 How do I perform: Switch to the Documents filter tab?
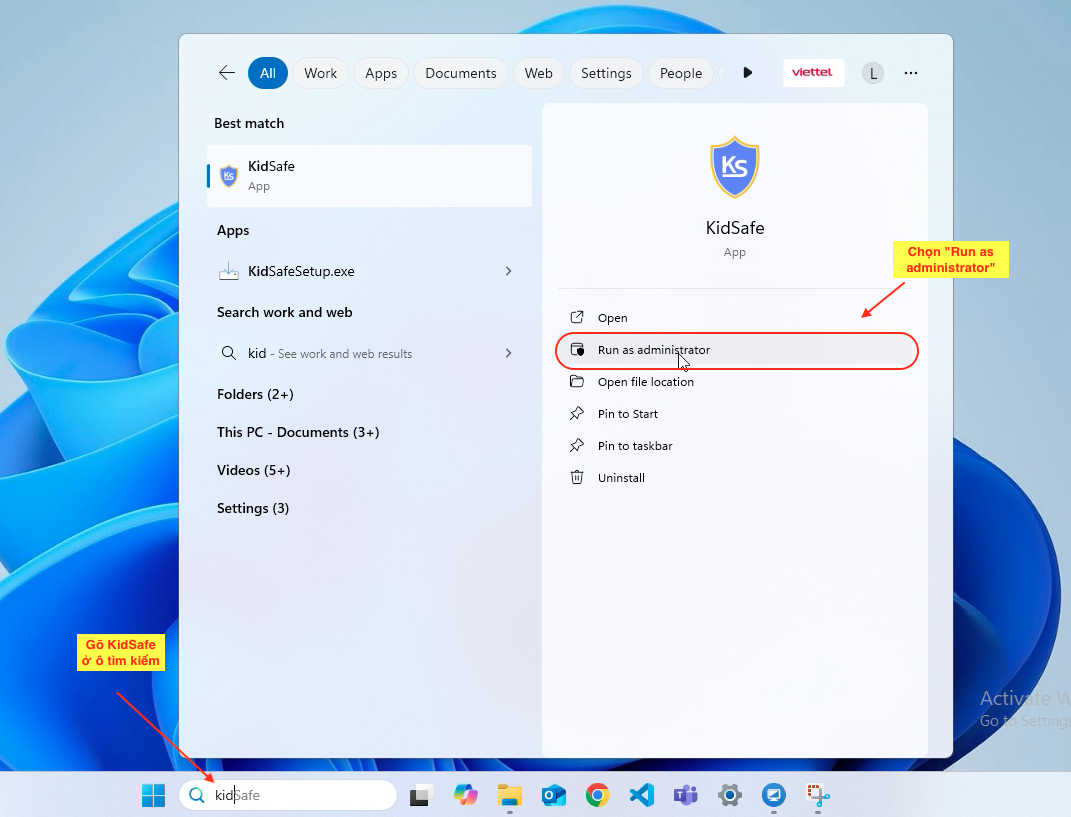coord(460,73)
